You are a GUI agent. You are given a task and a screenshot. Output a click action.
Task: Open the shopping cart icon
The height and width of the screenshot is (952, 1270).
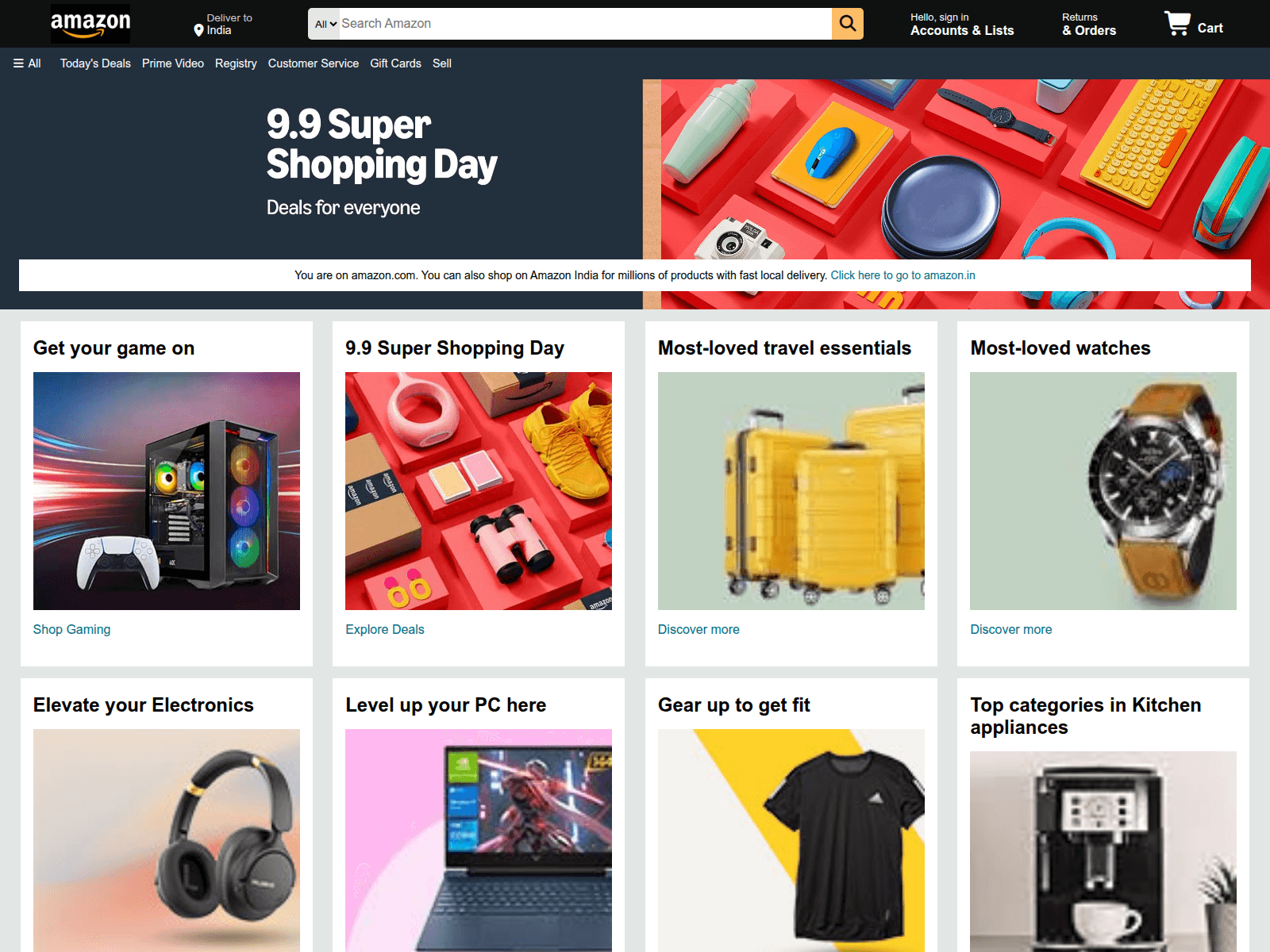pyautogui.click(x=1193, y=24)
